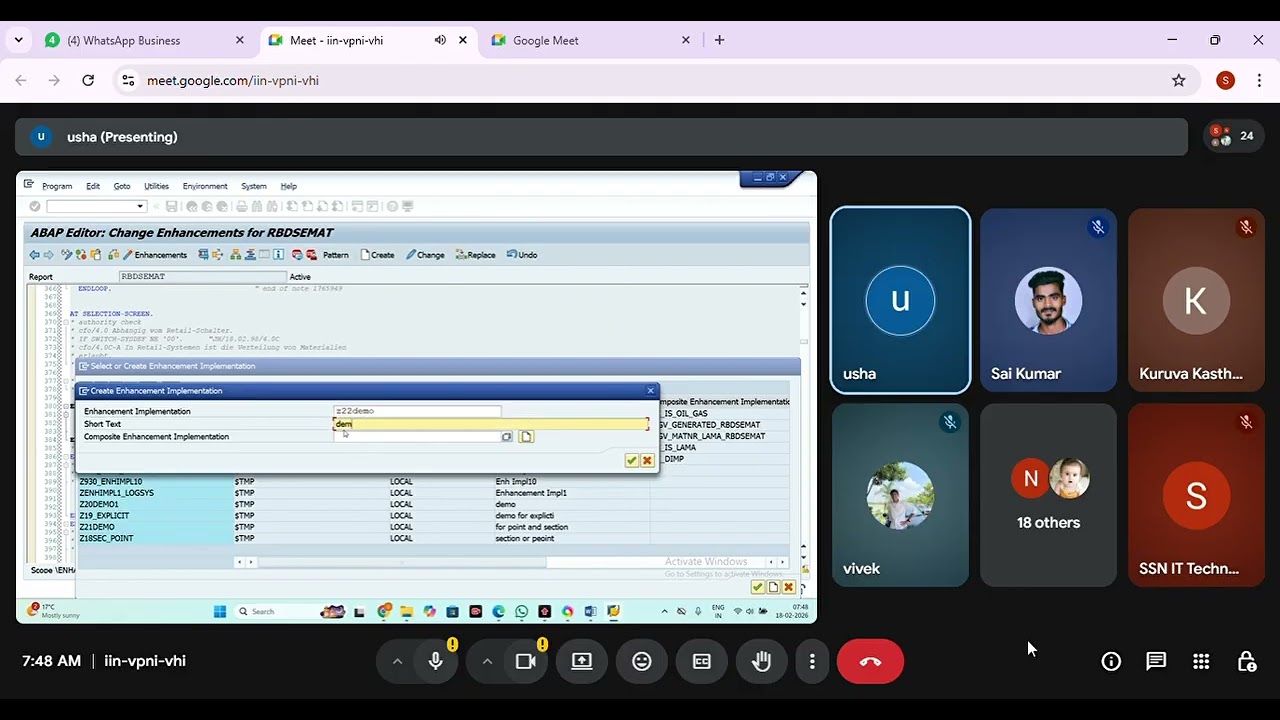Open Meet activities grid icon

click(1201, 661)
